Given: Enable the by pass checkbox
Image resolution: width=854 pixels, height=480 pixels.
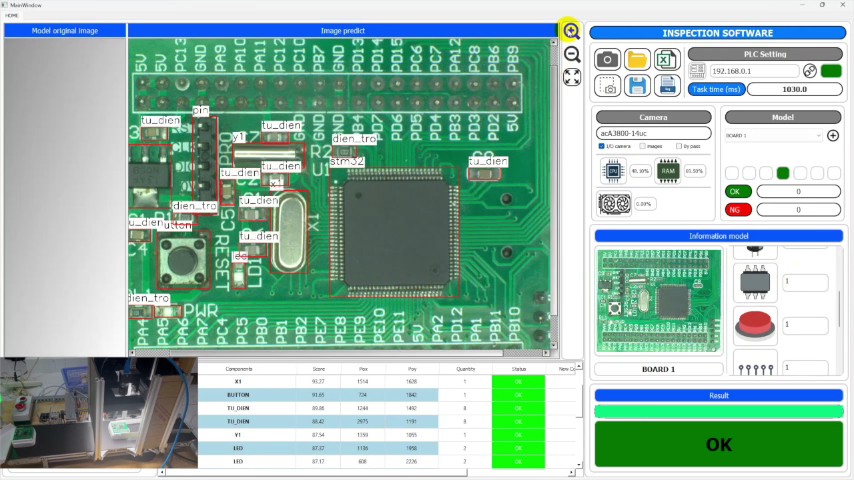Looking at the screenshot, I should 679,146.
